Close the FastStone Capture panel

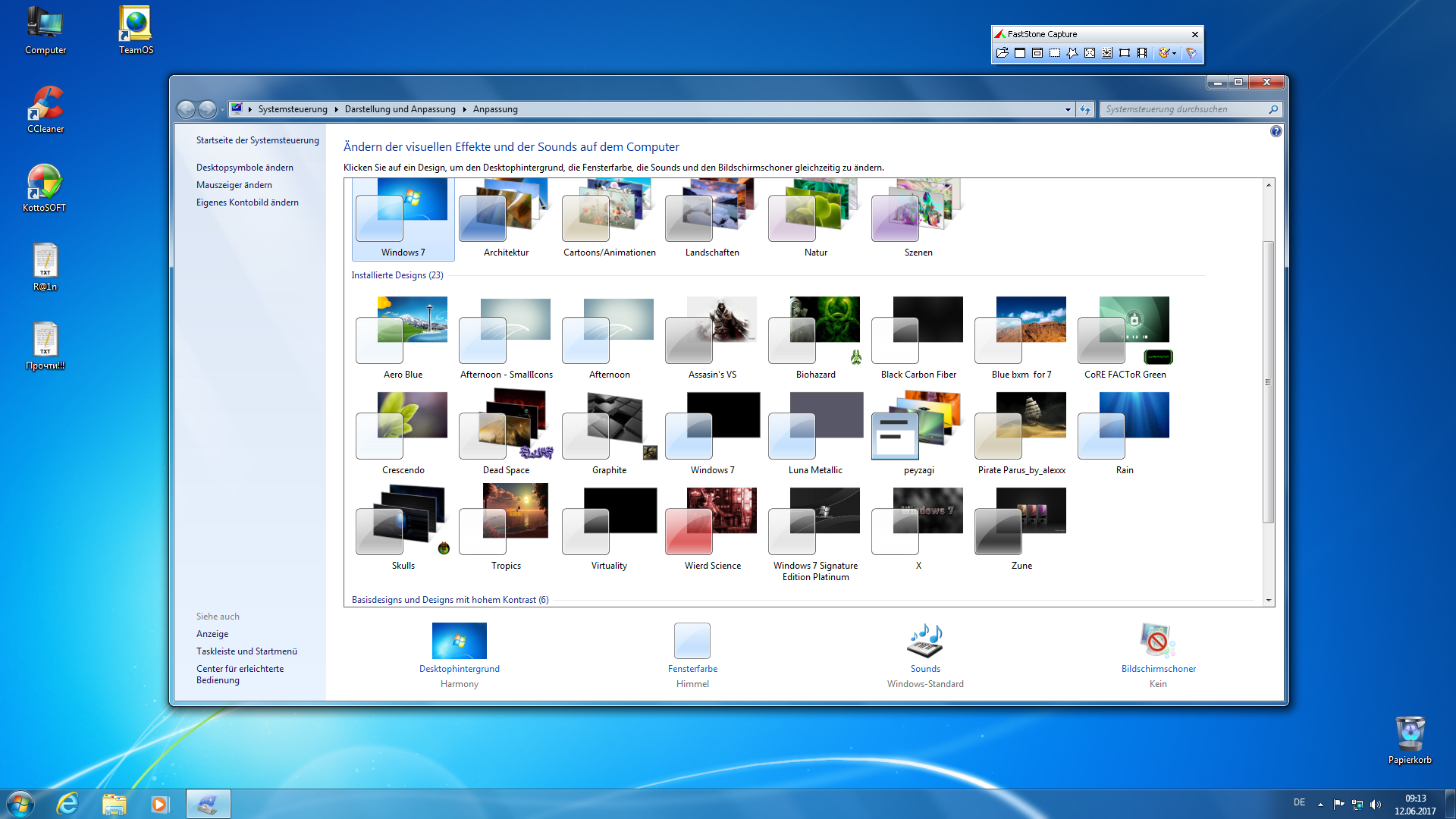pos(1195,34)
